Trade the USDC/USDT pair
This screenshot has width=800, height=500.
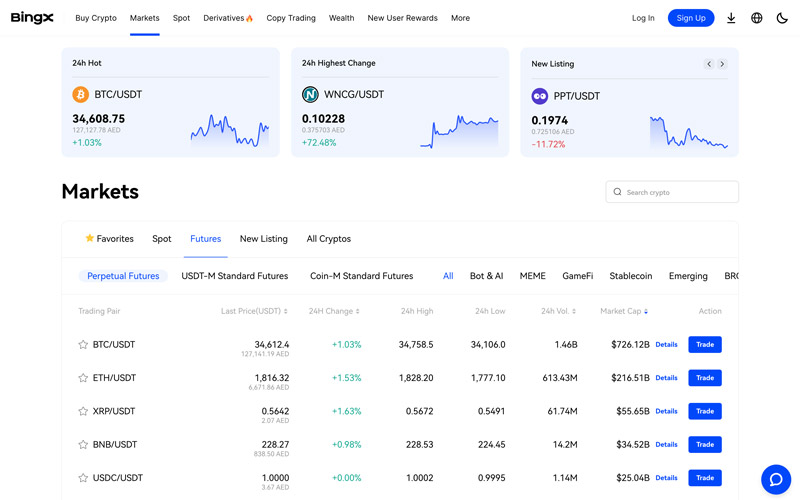[x=705, y=478]
